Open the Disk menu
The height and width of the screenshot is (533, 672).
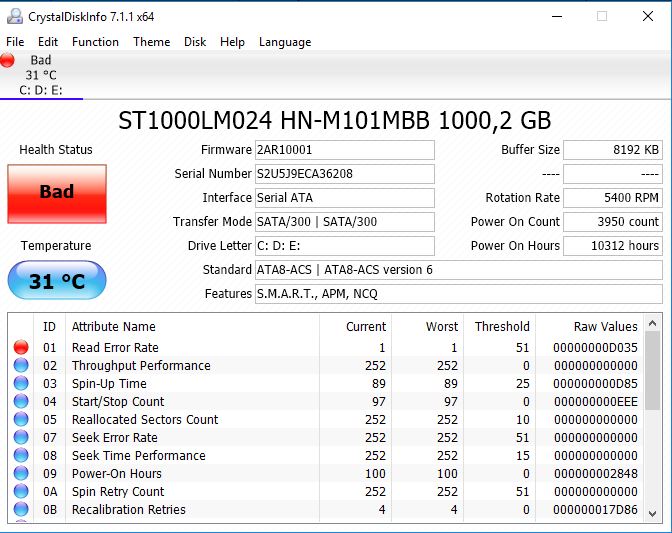pos(195,42)
